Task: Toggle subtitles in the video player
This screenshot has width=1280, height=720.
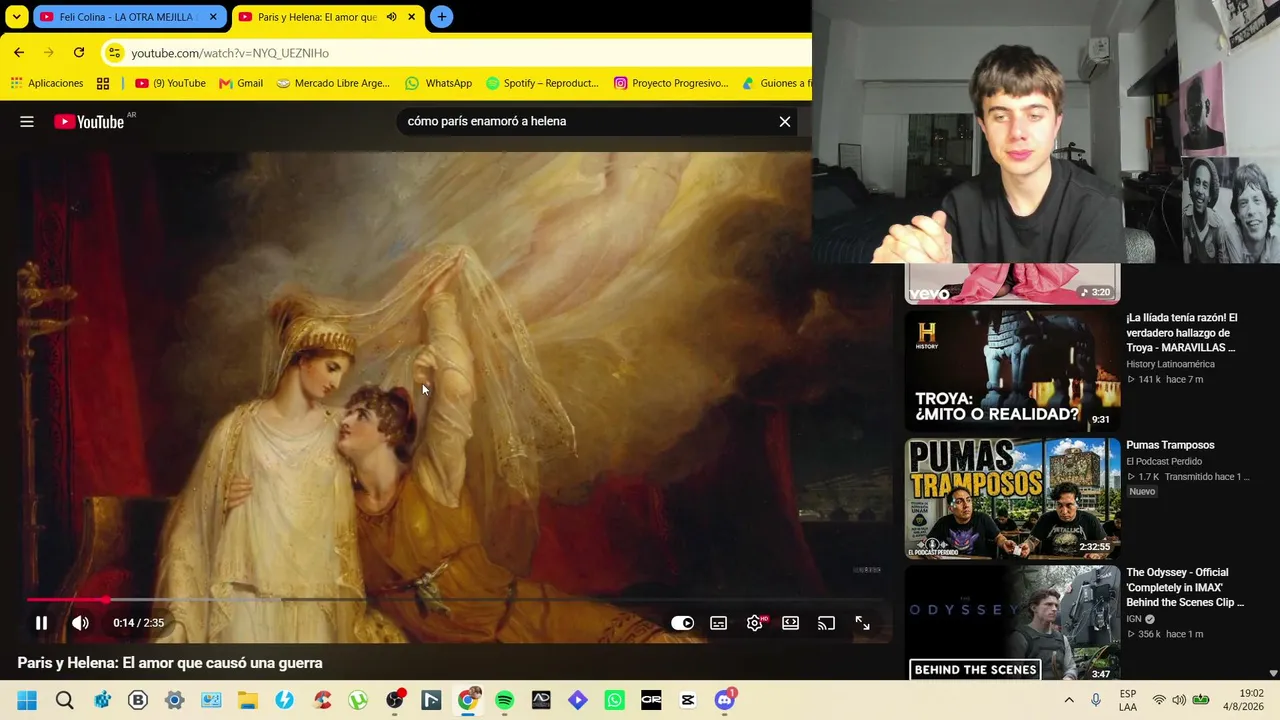Action: click(x=718, y=623)
